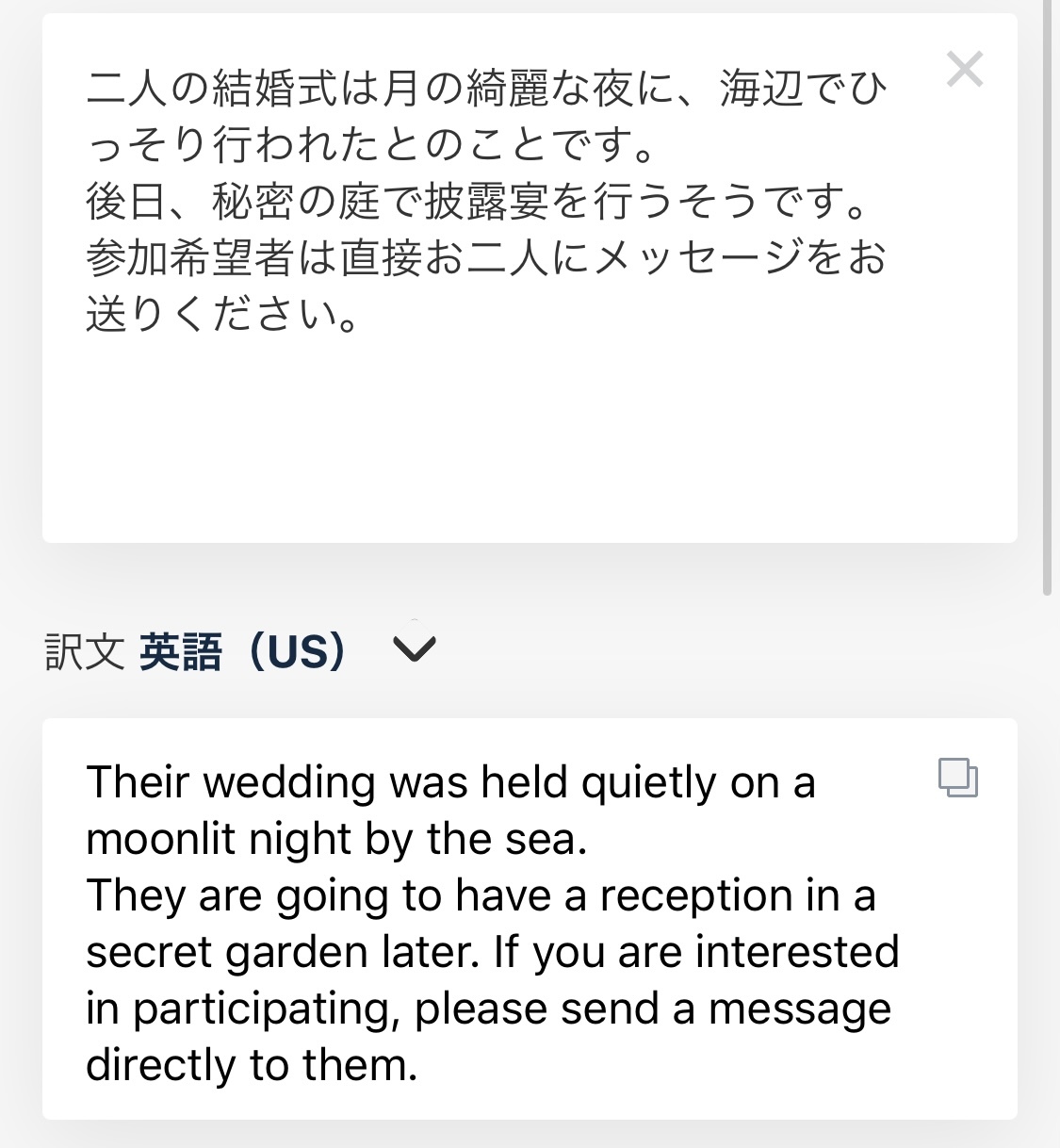Click the word "participating" in the translation

pos(260,1009)
